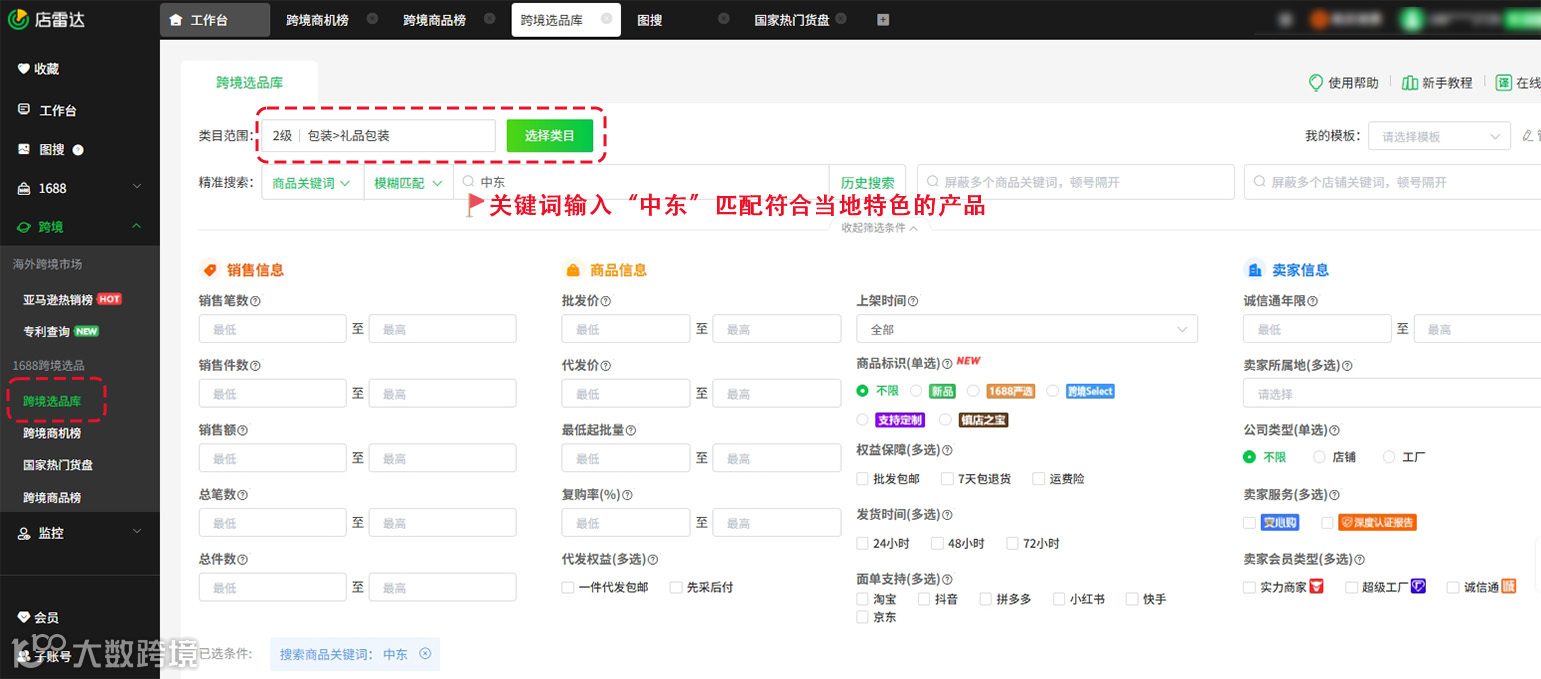Expand the 监控 sidebar menu

(x=137, y=533)
